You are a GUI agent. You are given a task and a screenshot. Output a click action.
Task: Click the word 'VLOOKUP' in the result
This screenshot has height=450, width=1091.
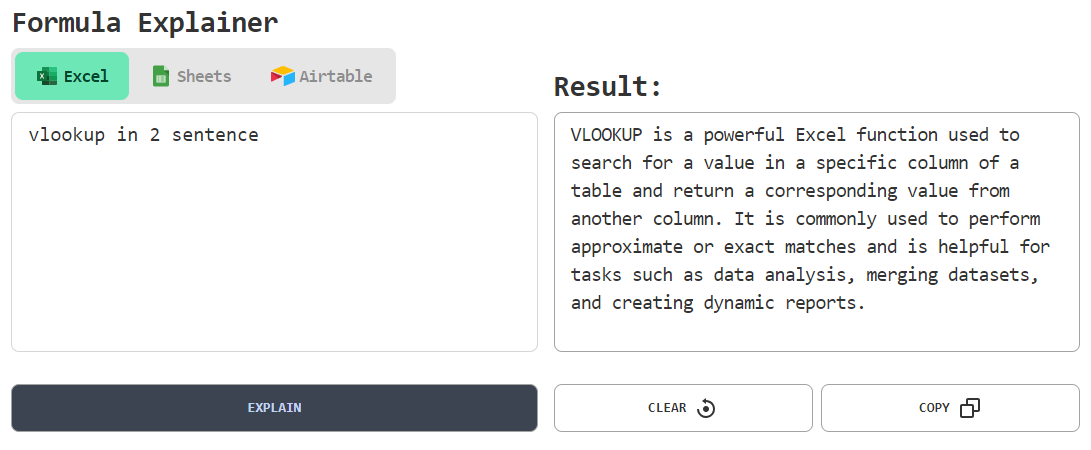click(606, 135)
